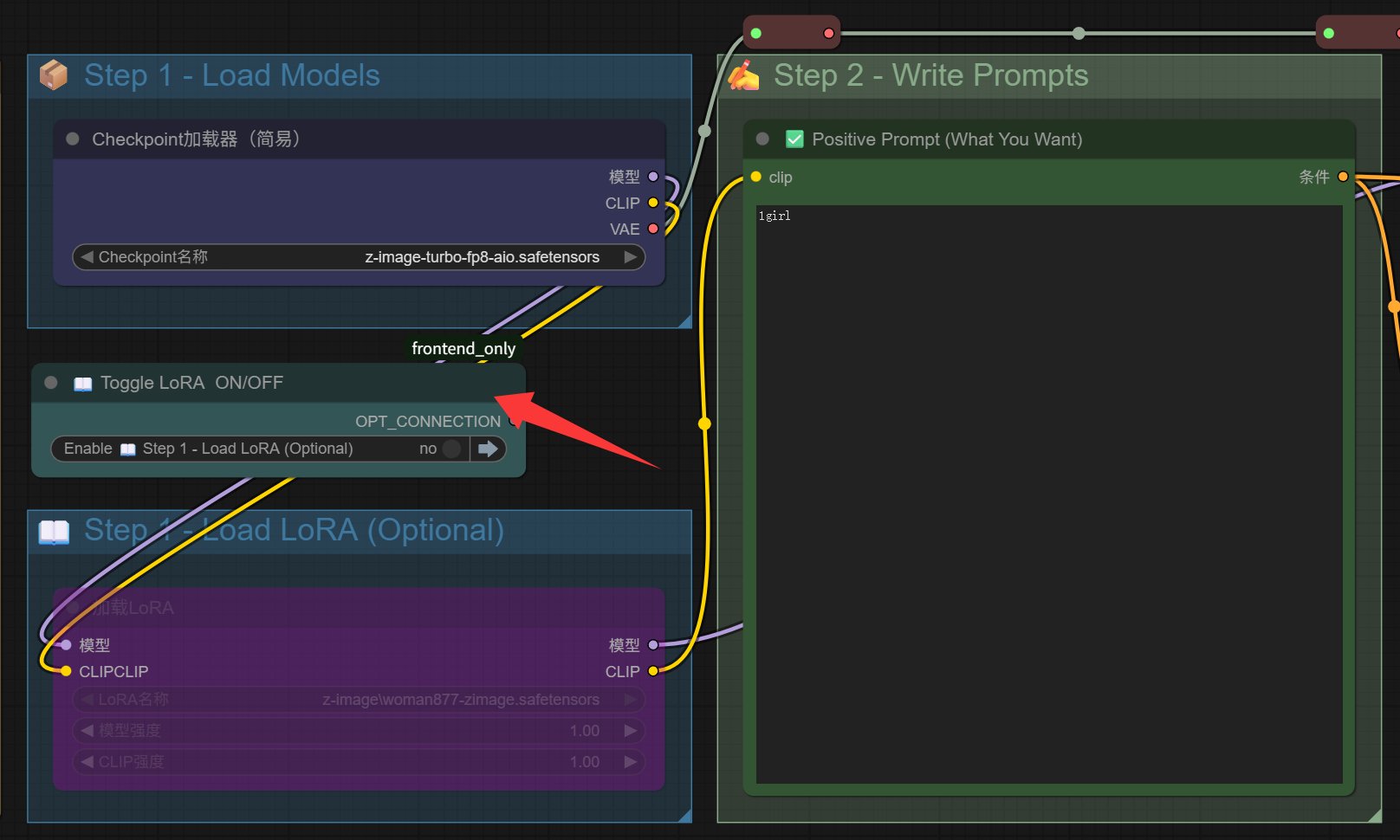Increase the 模型强度 value arrow
Viewport: 1400px width, 840px height.
click(x=631, y=730)
